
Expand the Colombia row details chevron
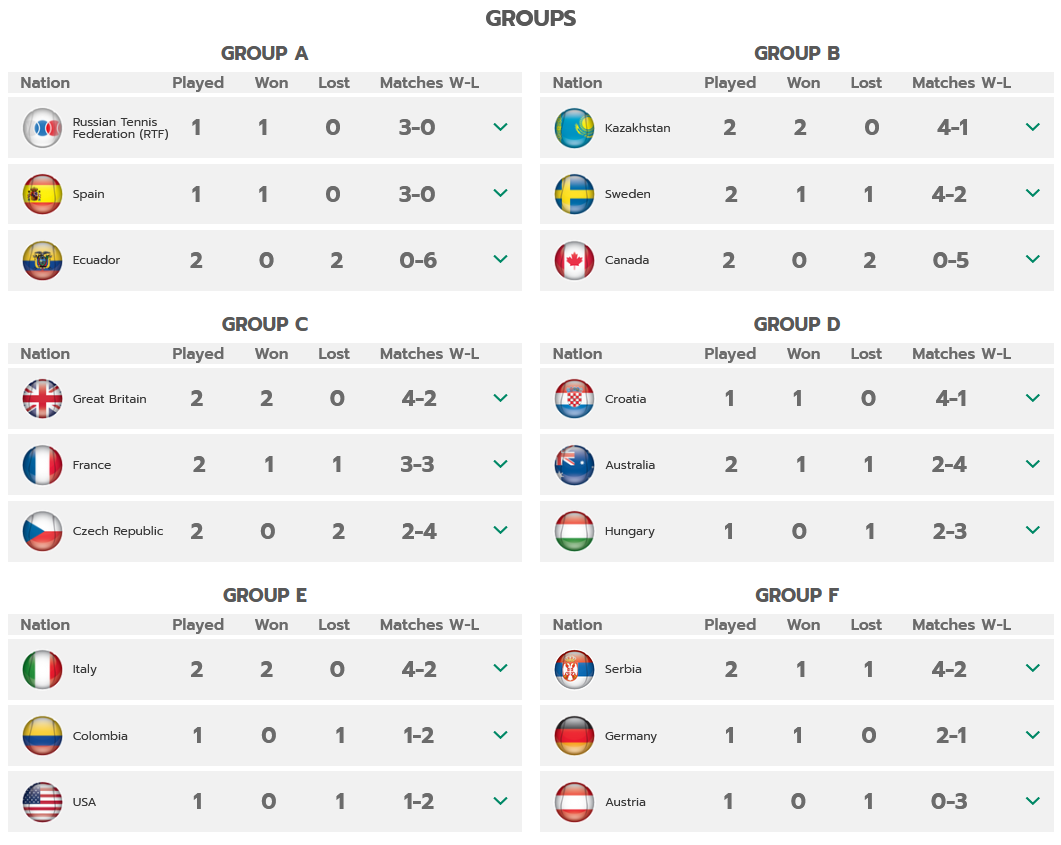[501, 735]
